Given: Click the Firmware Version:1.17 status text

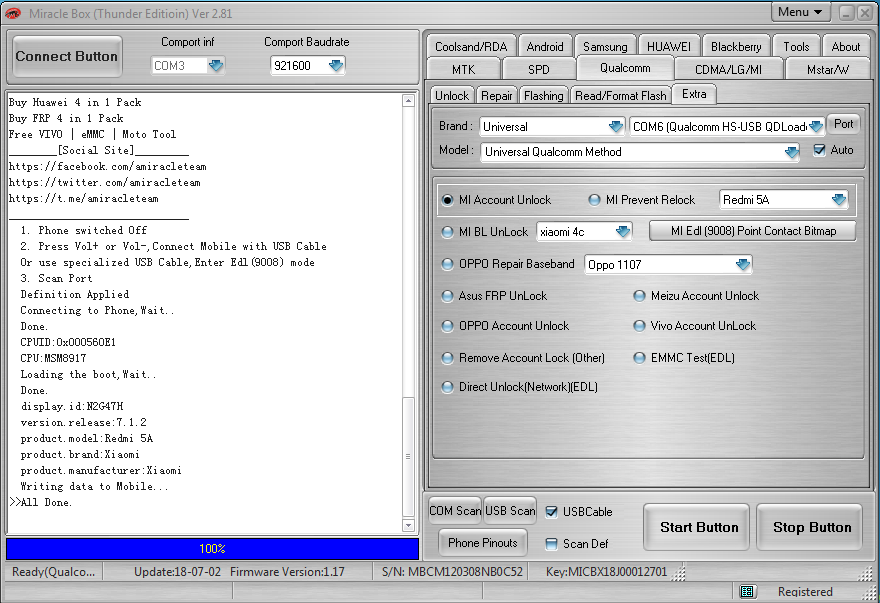Looking at the screenshot, I should (287, 572).
